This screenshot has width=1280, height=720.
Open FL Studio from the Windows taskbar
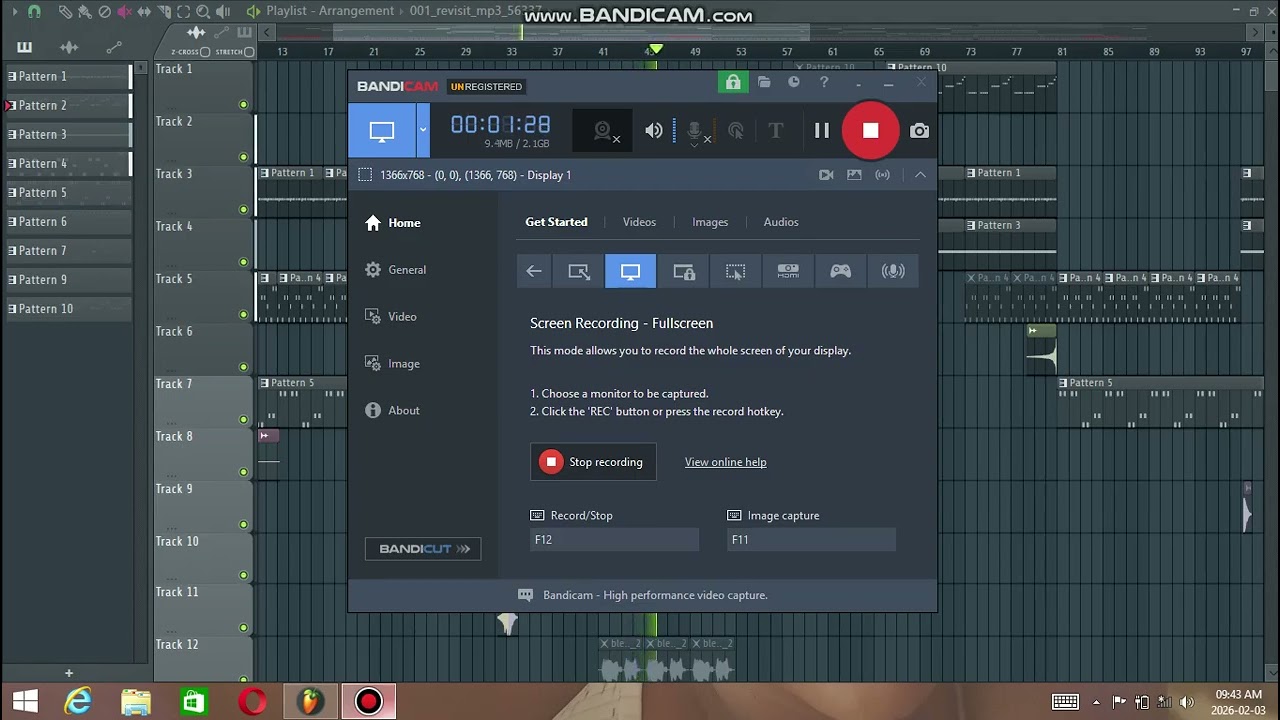pyautogui.click(x=312, y=701)
